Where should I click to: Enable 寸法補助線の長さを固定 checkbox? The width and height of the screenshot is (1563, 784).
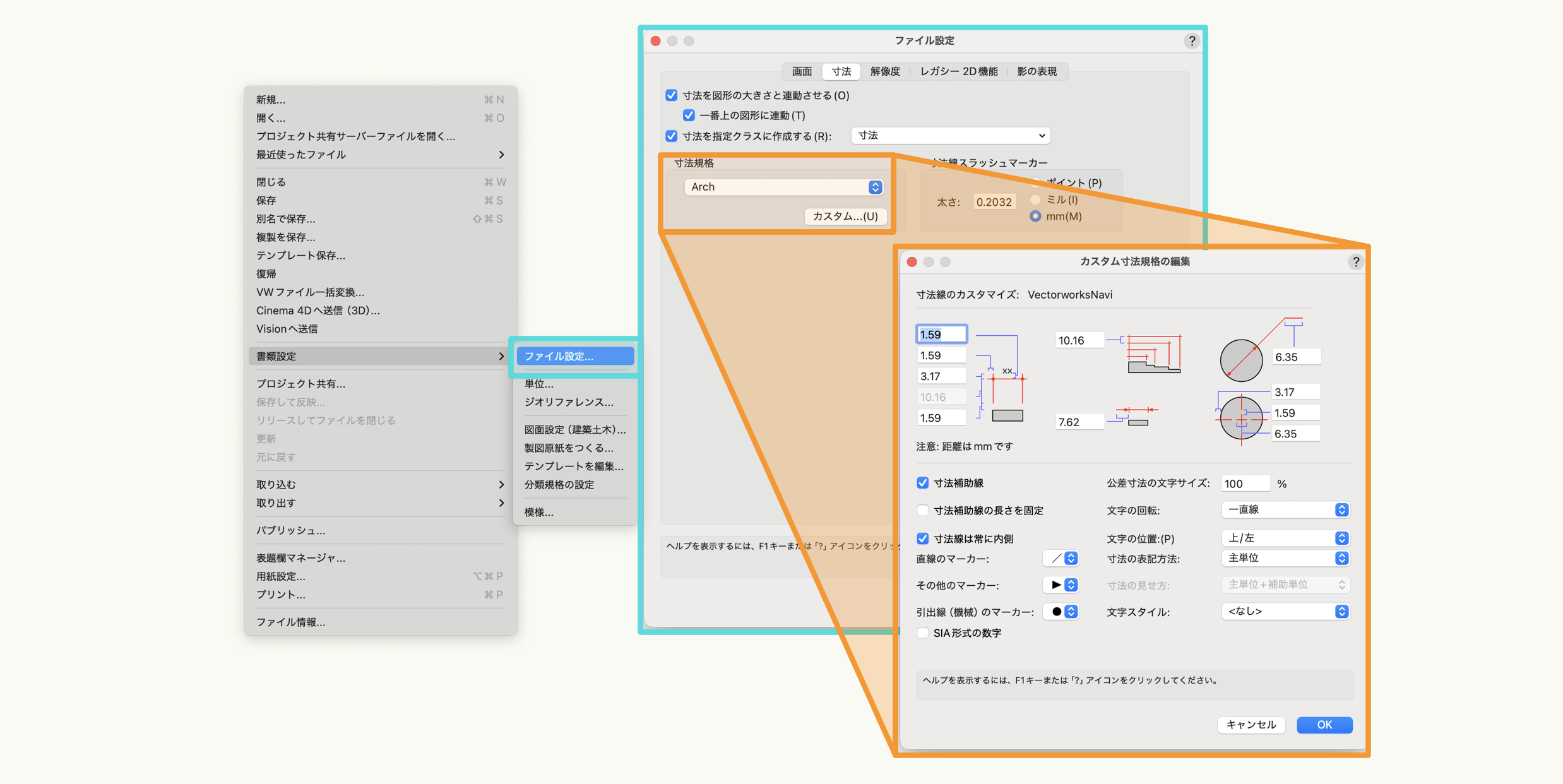coord(923,510)
